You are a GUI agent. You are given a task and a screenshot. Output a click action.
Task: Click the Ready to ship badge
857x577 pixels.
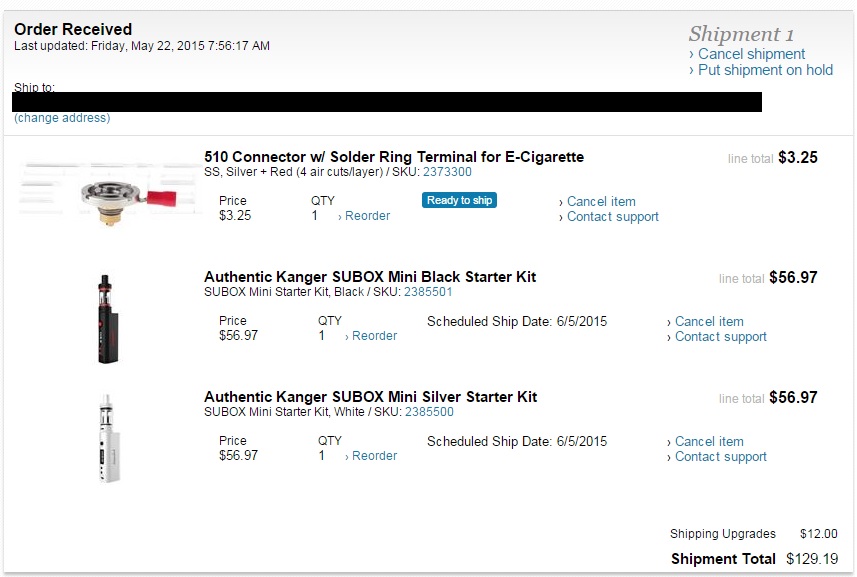click(459, 200)
